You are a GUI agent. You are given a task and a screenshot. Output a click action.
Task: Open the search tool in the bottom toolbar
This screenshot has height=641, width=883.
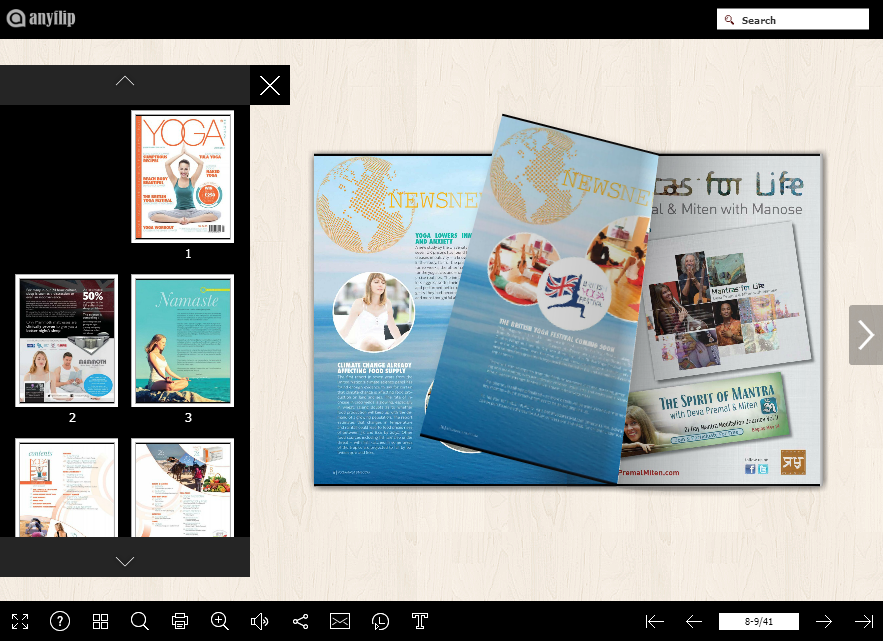pos(140,621)
